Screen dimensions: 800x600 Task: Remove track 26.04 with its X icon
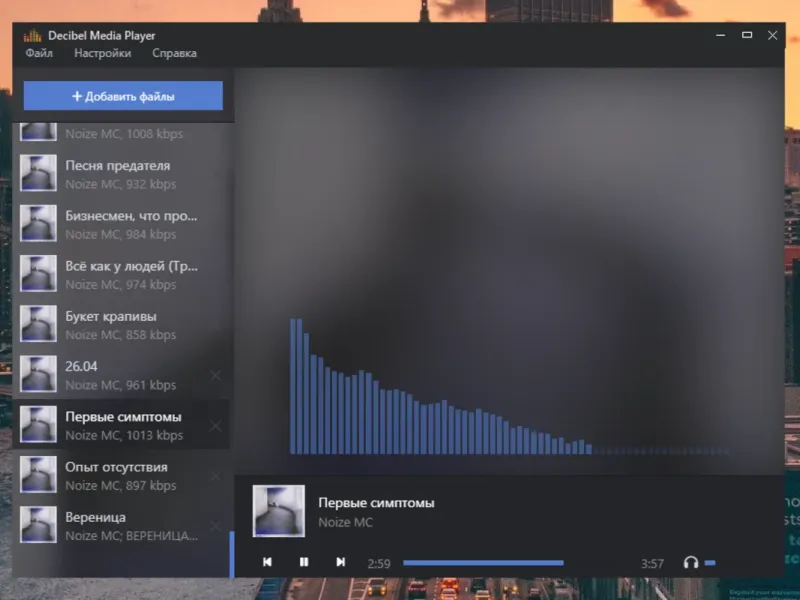[x=216, y=376]
